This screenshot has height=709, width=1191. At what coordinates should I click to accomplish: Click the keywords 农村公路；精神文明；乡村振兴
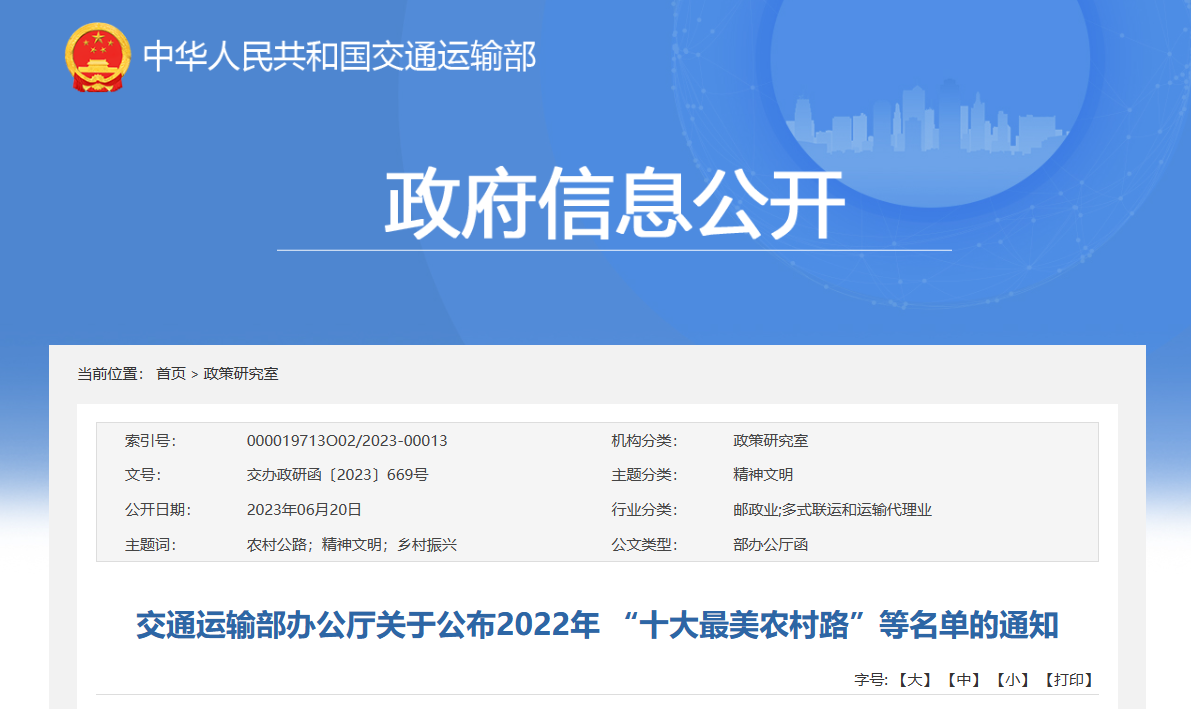pyautogui.click(x=351, y=545)
